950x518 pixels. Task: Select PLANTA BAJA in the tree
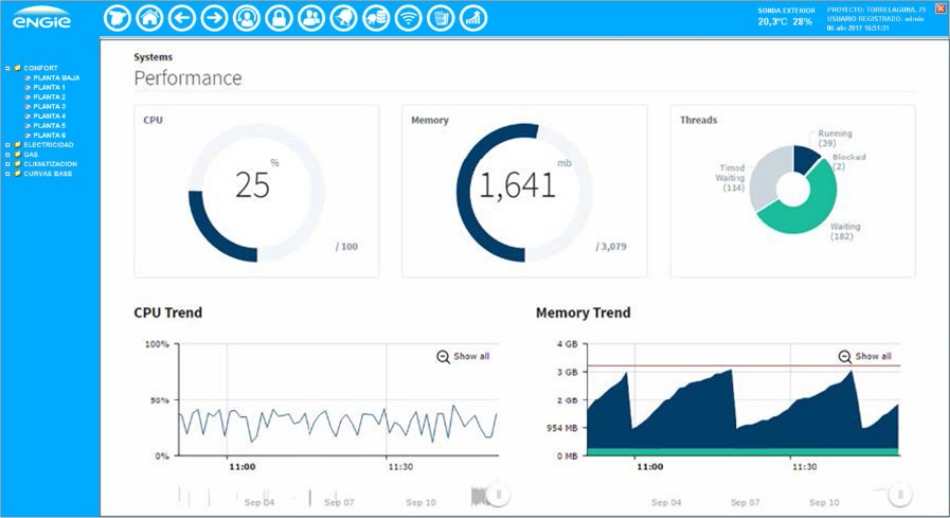(x=56, y=78)
